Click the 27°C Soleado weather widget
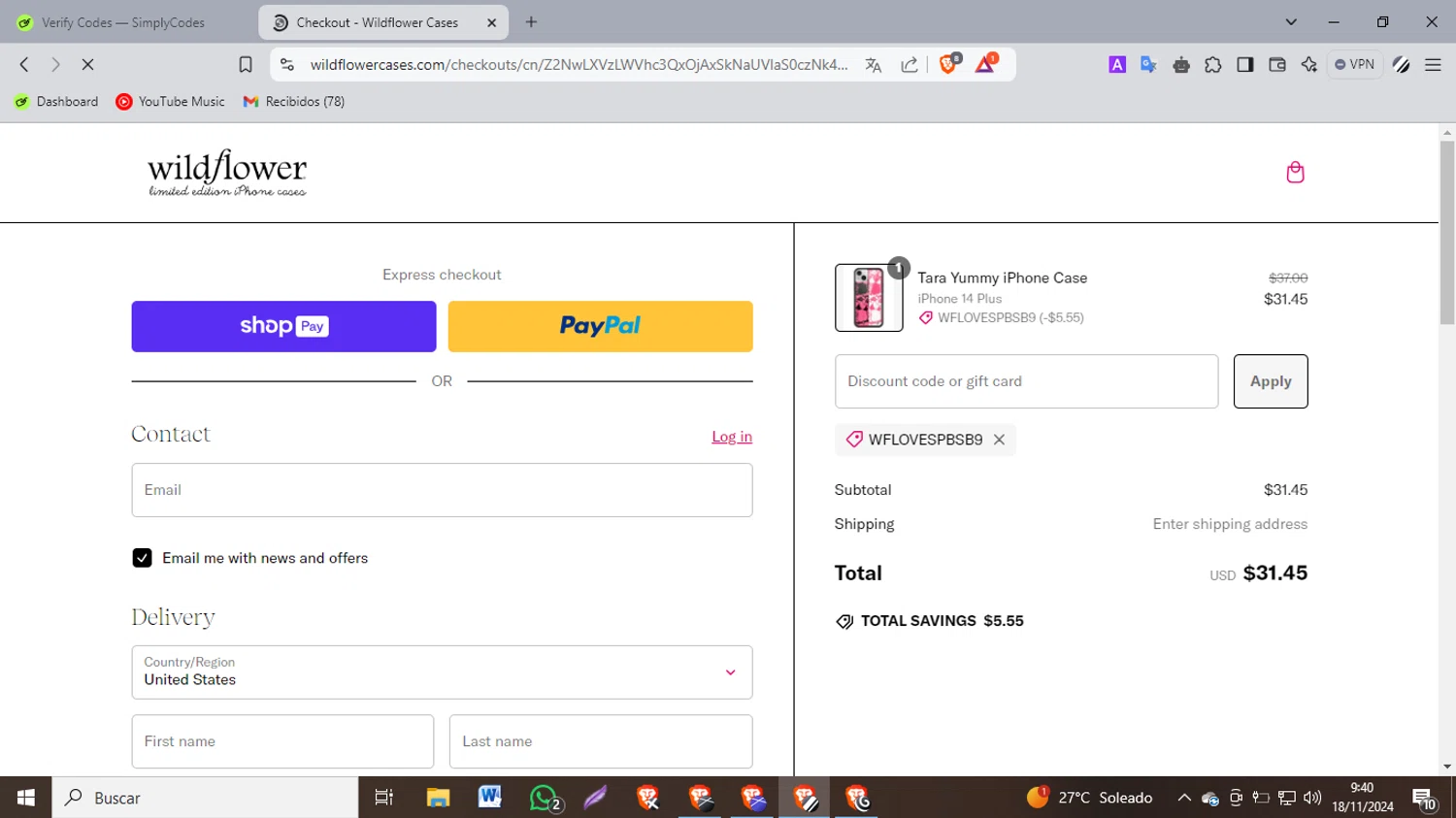 pyautogui.click(x=1089, y=798)
